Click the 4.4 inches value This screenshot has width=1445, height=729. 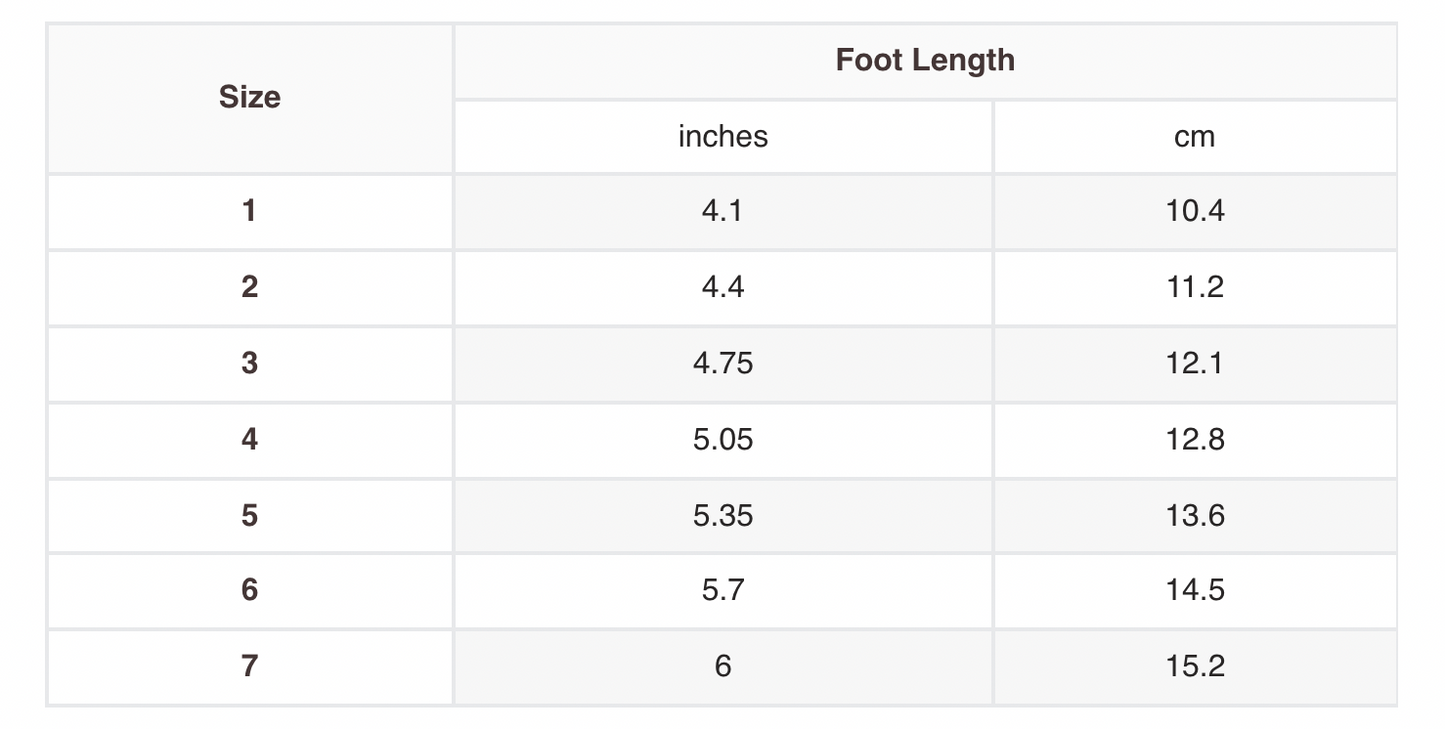click(x=723, y=287)
